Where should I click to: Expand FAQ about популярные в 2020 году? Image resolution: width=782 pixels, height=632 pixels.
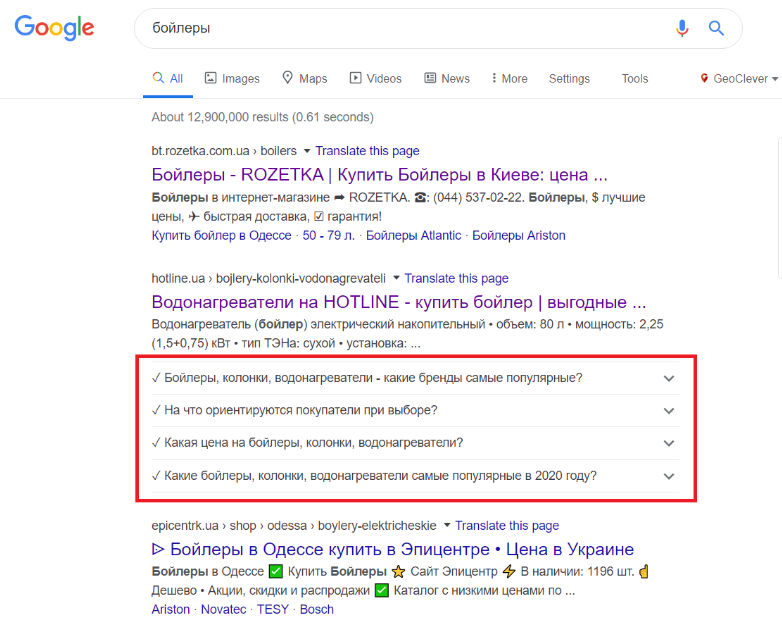pyautogui.click(x=415, y=476)
